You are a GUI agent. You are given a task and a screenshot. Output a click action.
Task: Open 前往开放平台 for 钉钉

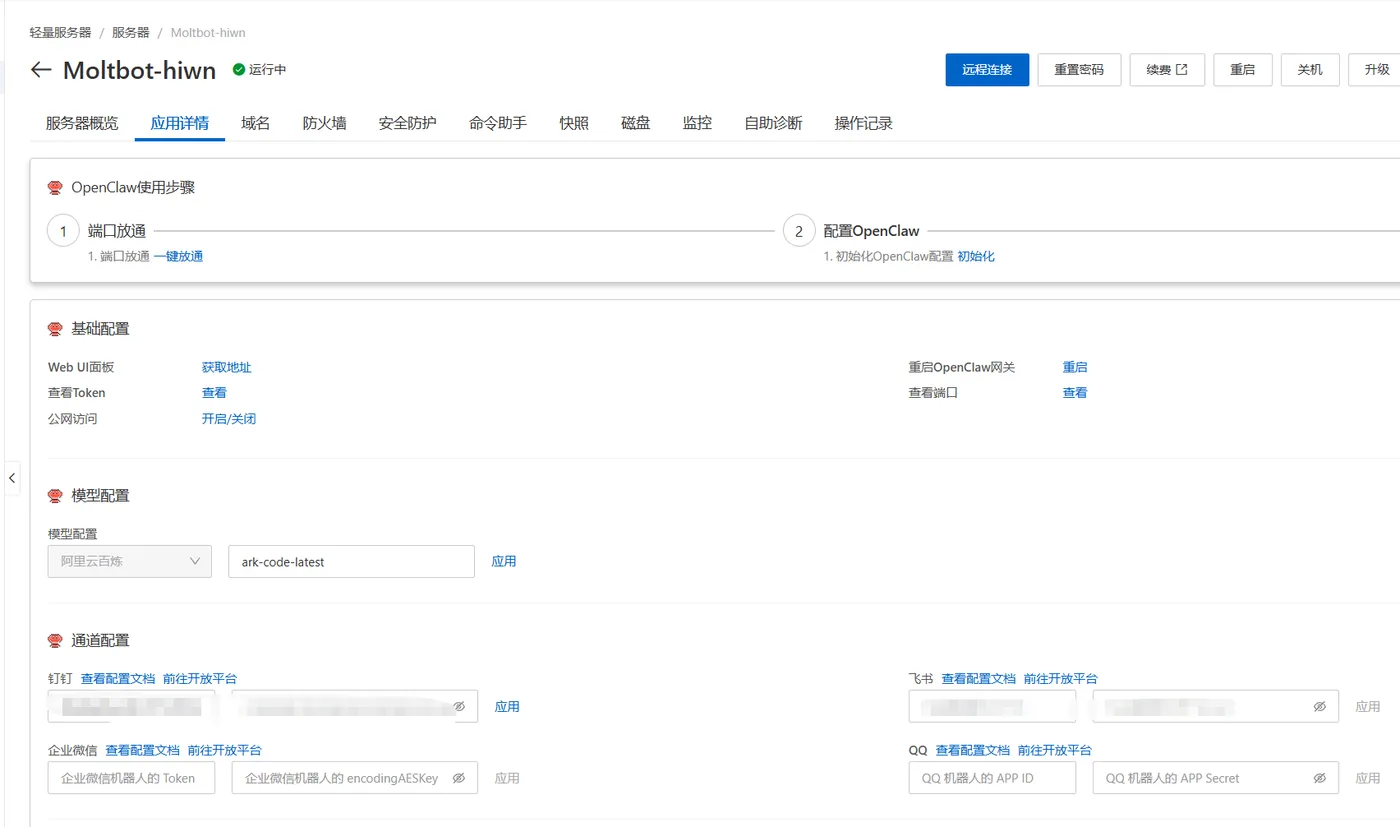point(200,678)
